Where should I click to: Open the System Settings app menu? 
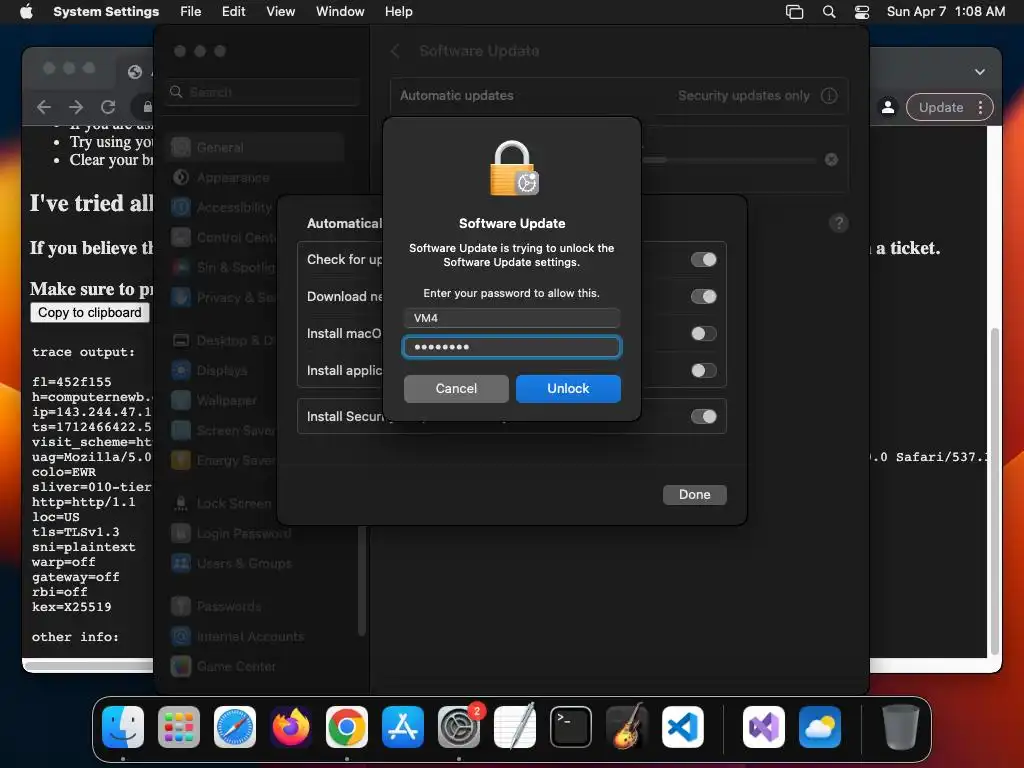pos(106,12)
